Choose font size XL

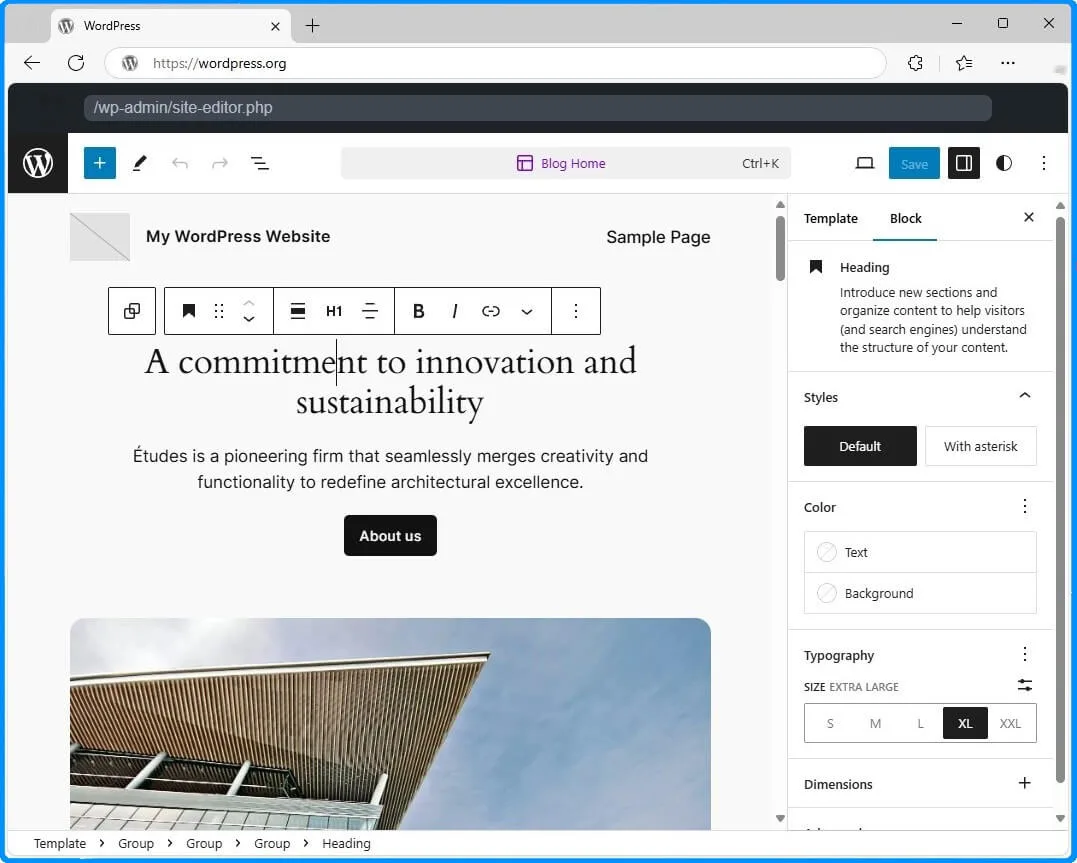965,723
